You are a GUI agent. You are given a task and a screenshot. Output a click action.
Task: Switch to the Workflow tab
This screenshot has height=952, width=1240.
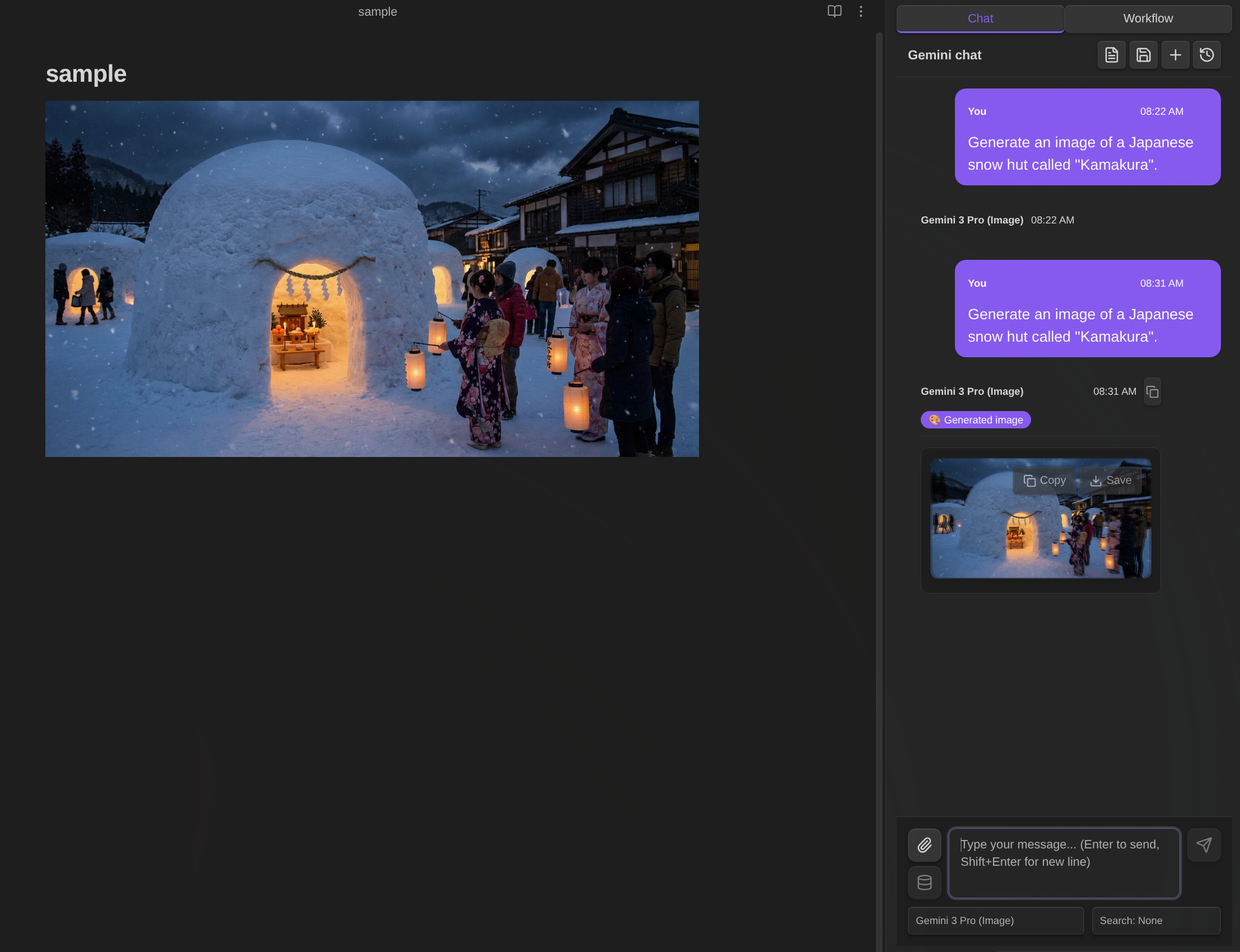click(x=1148, y=18)
